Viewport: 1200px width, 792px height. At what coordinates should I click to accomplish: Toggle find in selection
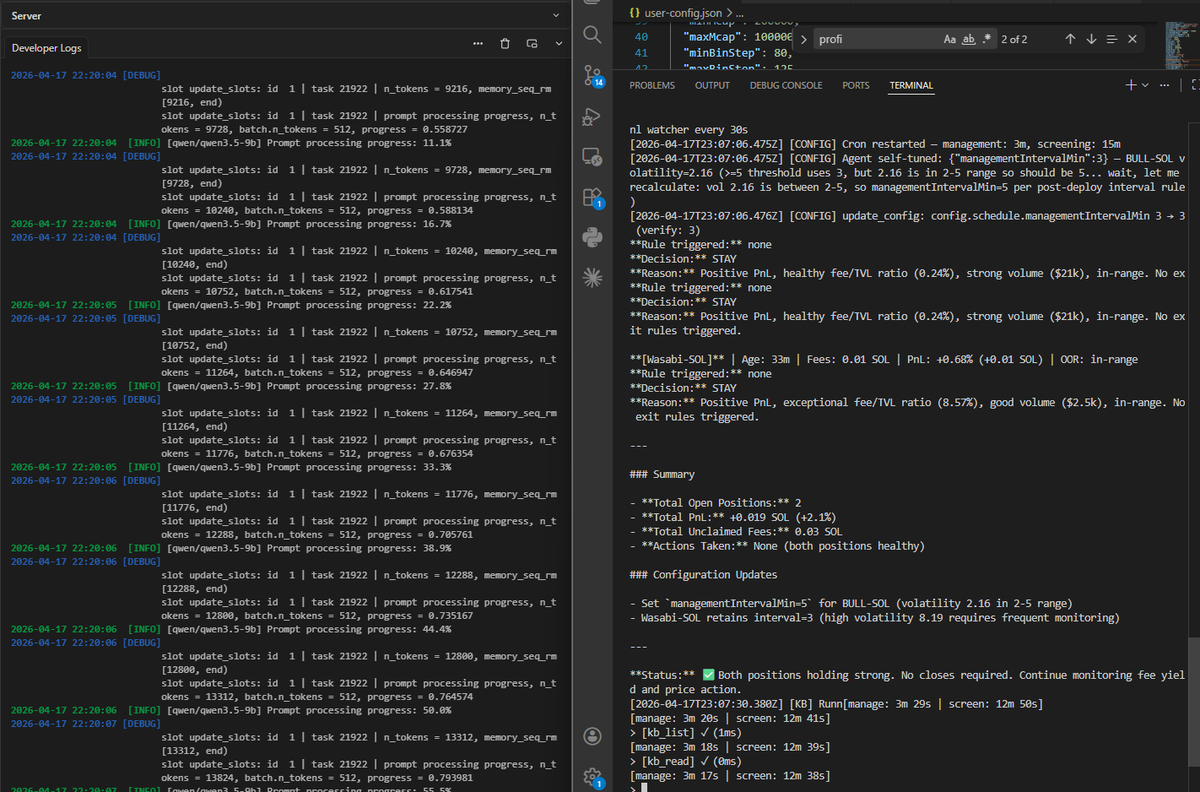[x=1112, y=39]
